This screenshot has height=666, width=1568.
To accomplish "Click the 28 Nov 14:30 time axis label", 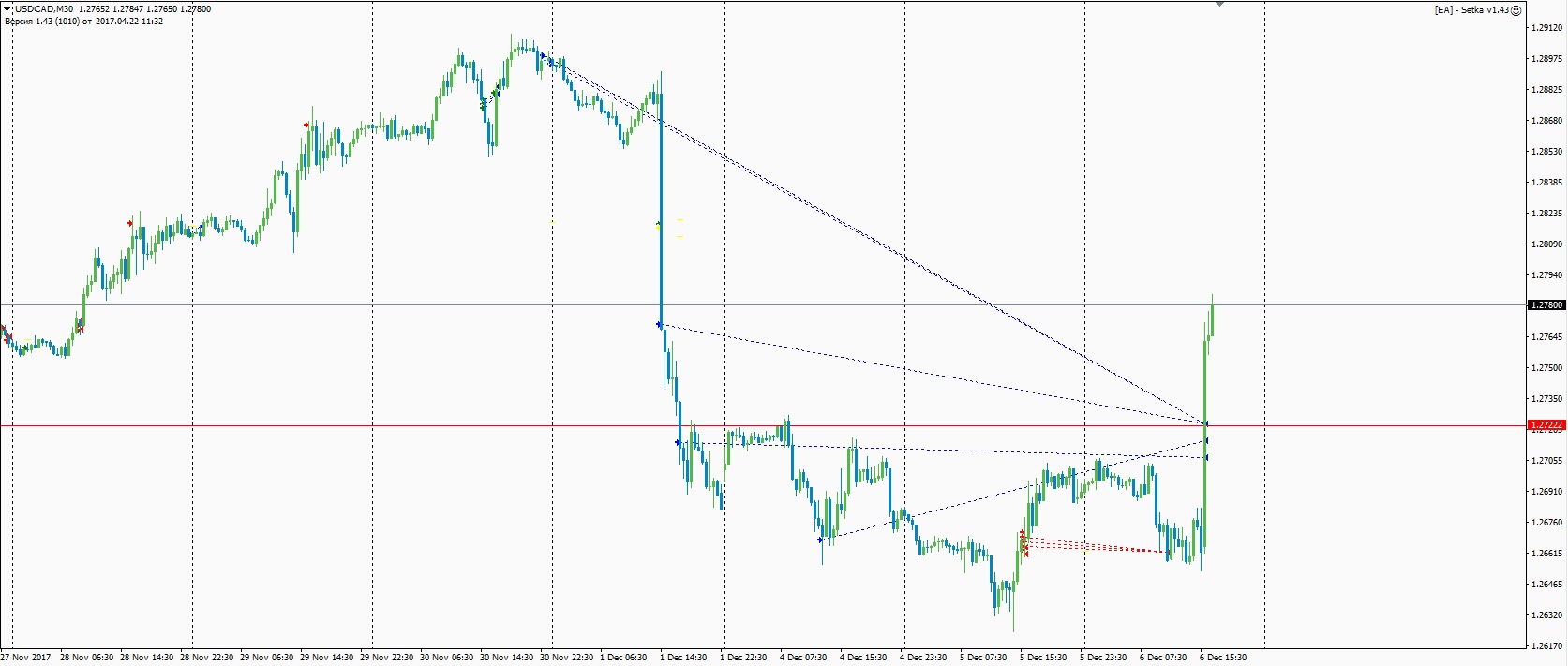I will pos(146,658).
